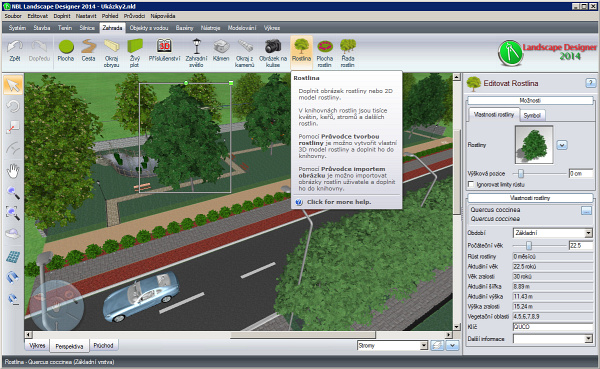Image resolution: width=600 pixels, height=369 pixels.
Task: Click the viewport vertical scrollbar down arrow
Action: (x=456, y=327)
